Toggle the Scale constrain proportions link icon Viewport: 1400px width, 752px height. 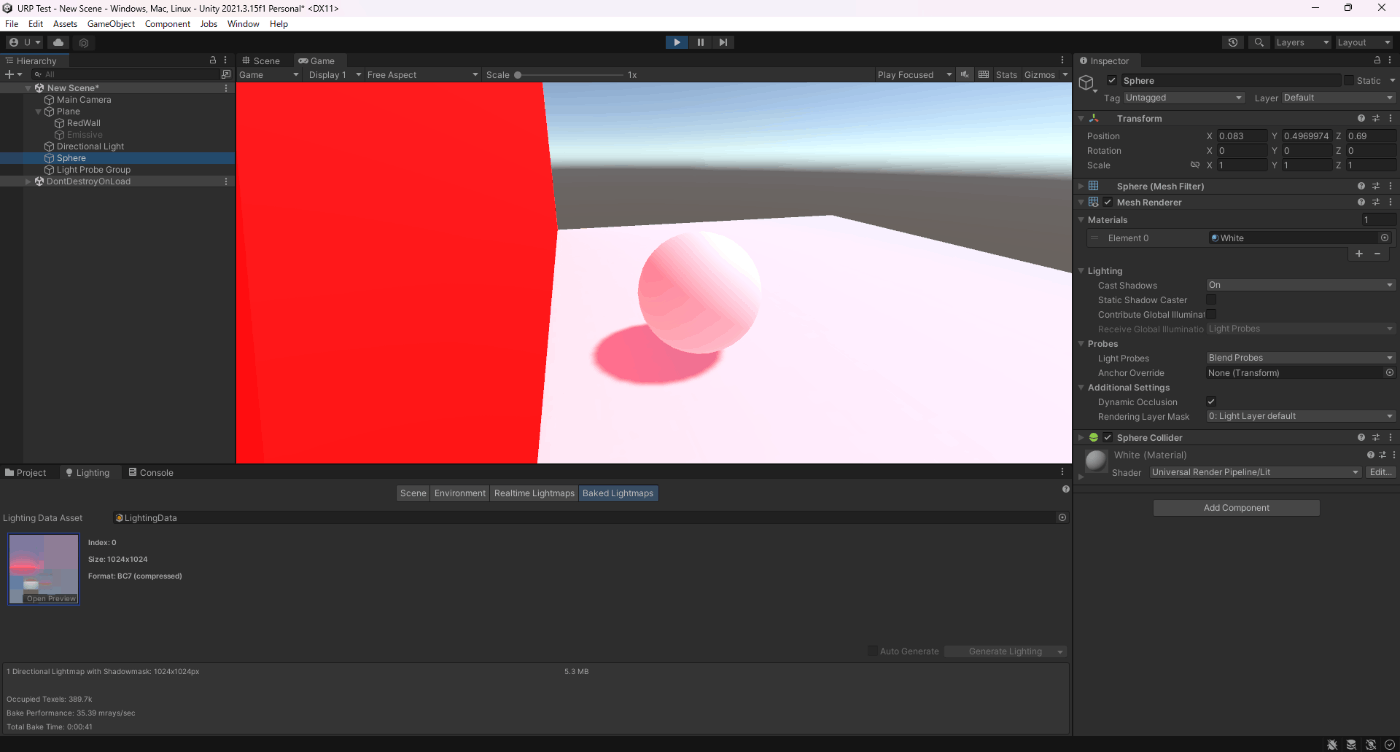pos(1195,165)
